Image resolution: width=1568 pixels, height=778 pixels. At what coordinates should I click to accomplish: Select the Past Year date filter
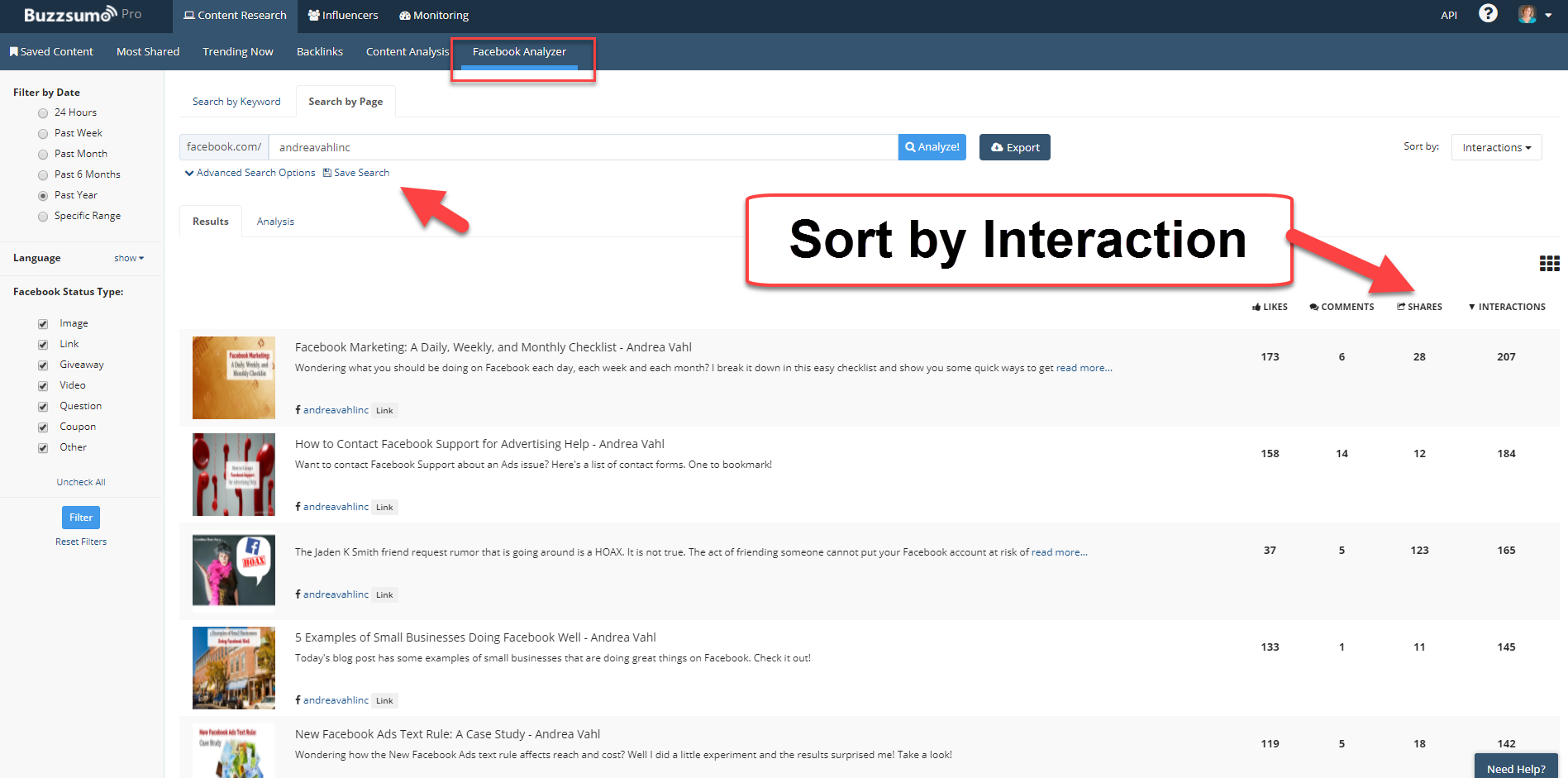pos(43,196)
